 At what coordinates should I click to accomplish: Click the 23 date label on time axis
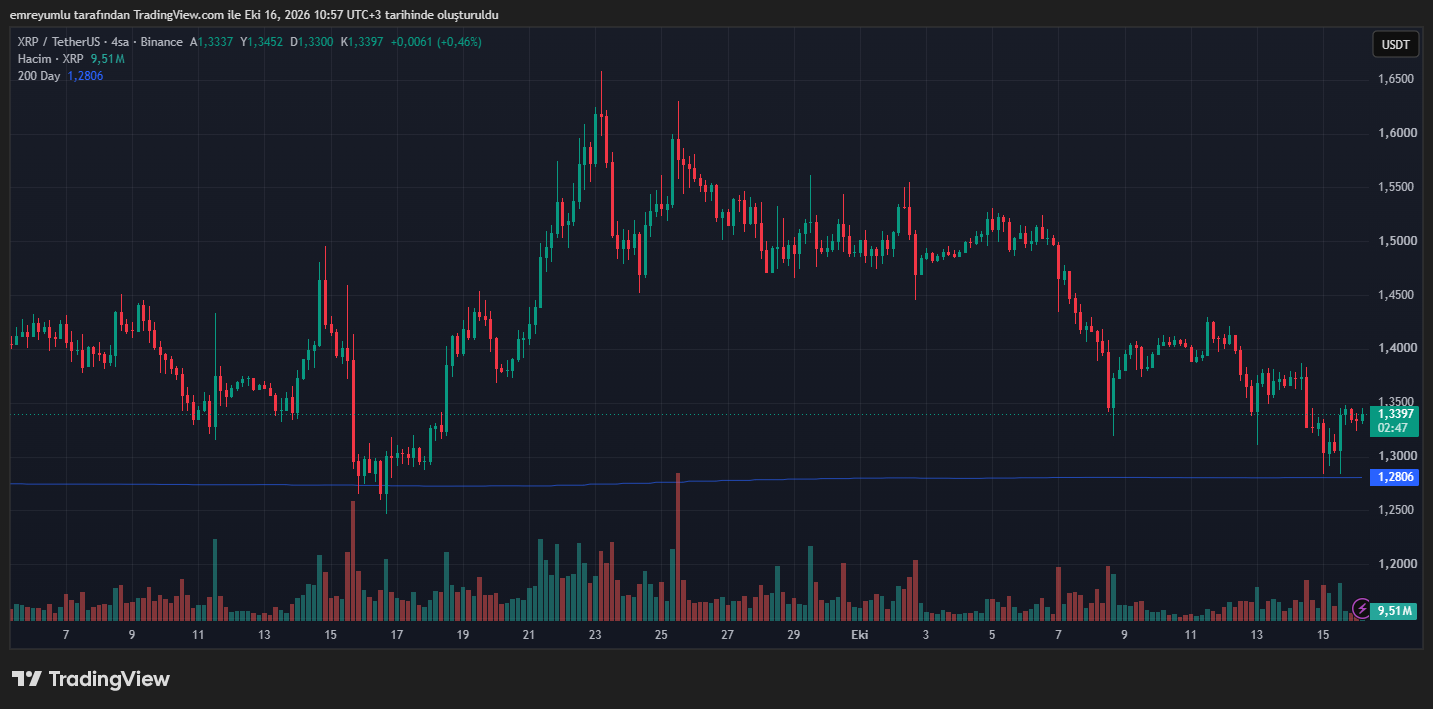(x=595, y=635)
